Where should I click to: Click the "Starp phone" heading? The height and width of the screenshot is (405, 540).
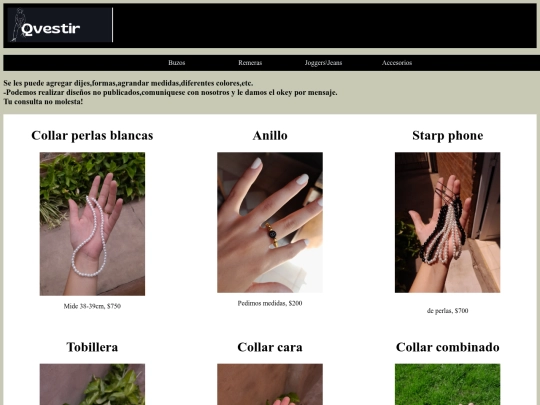(x=447, y=135)
